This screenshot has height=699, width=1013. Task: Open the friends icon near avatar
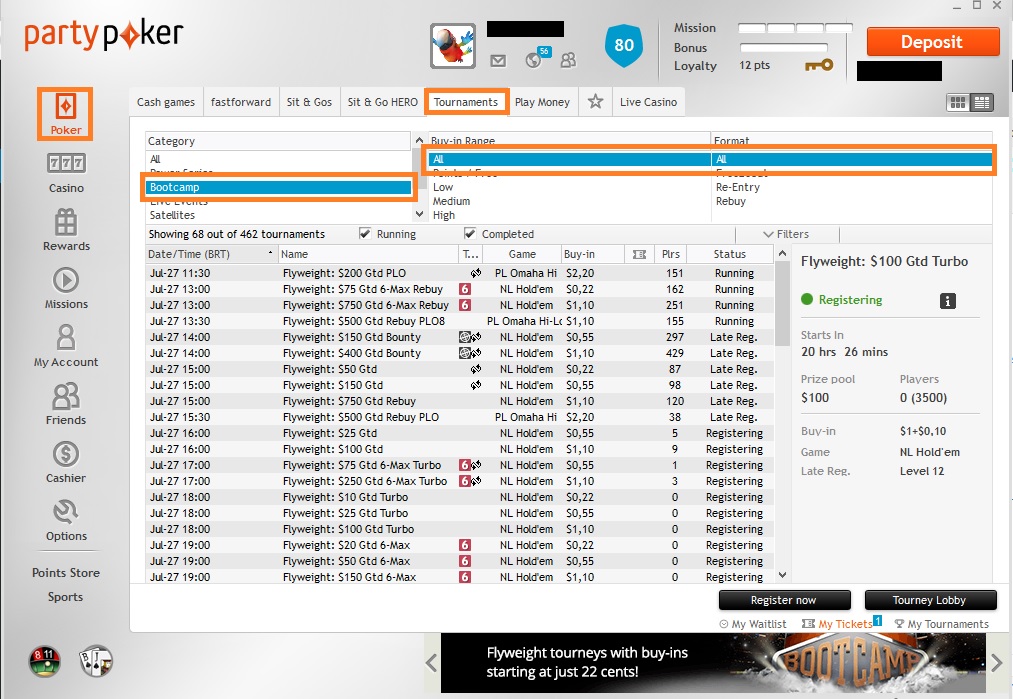pos(568,60)
